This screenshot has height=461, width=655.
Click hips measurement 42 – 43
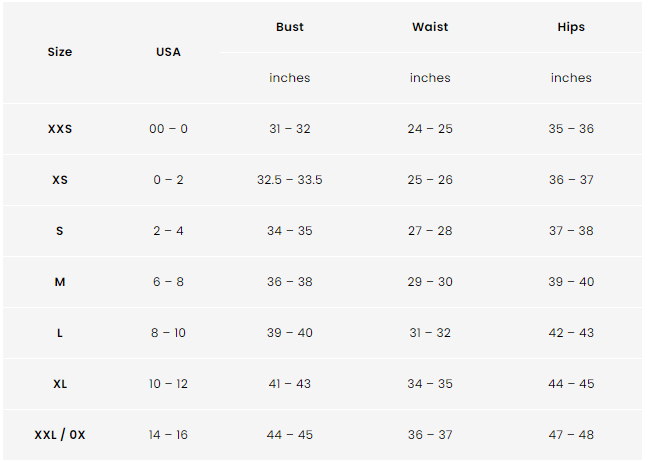[x=571, y=333]
